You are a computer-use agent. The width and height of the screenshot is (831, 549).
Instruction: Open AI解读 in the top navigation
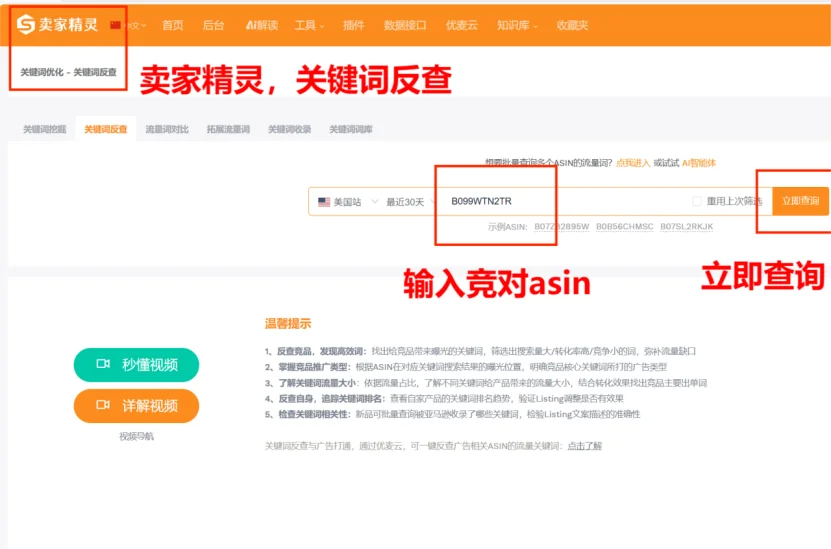click(262, 25)
